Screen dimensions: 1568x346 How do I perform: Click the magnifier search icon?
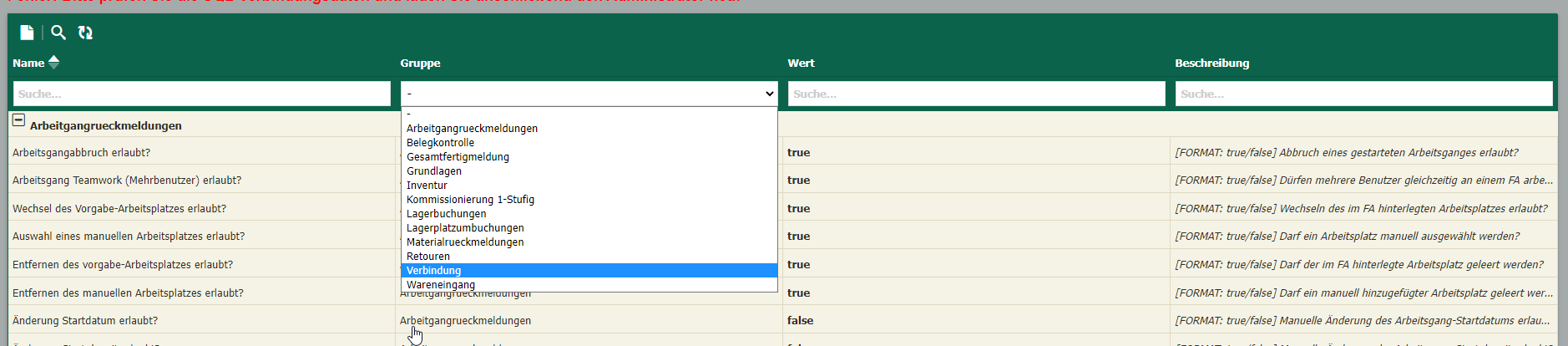58,33
